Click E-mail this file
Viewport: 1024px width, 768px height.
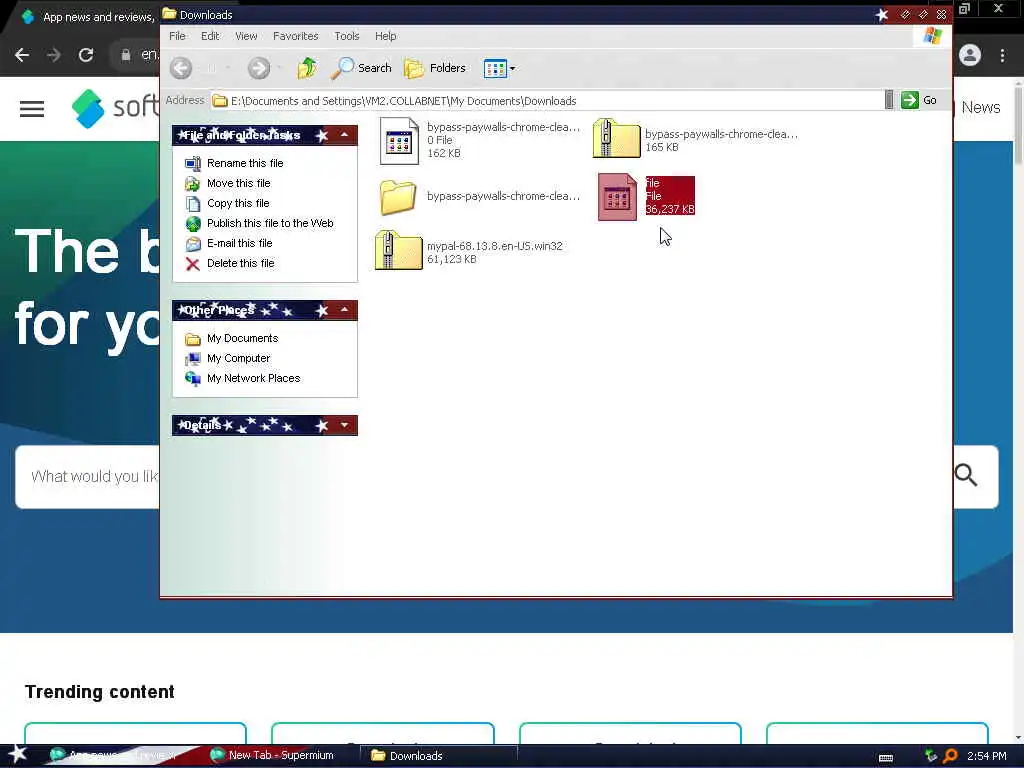[x=240, y=243]
